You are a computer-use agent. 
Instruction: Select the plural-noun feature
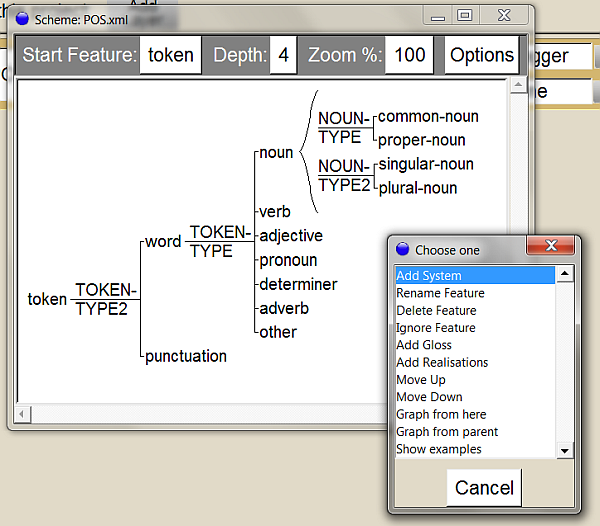(418, 188)
